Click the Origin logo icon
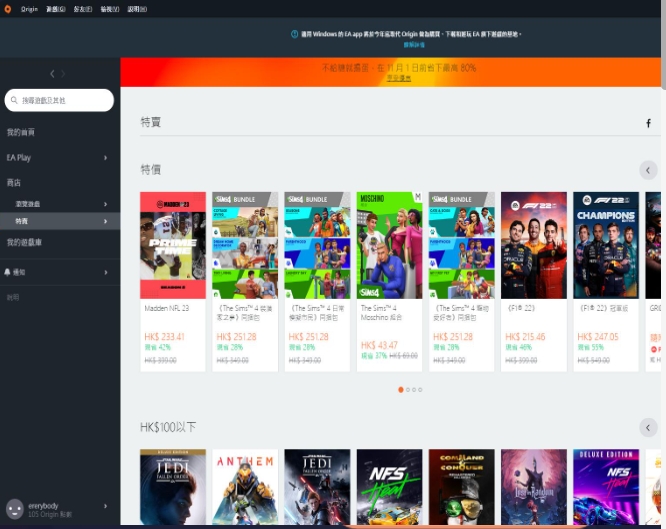The height and width of the screenshot is (529, 666). tap(7, 9)
